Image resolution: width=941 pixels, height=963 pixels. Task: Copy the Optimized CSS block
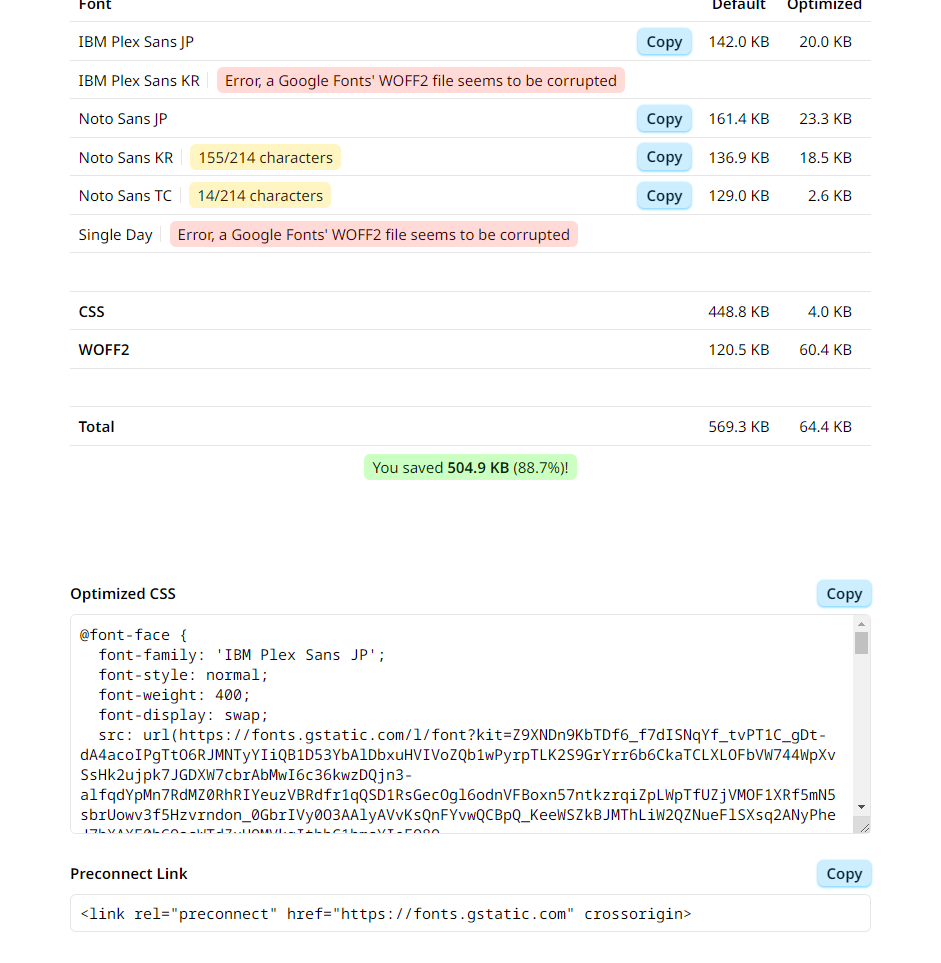click(844, 594)
